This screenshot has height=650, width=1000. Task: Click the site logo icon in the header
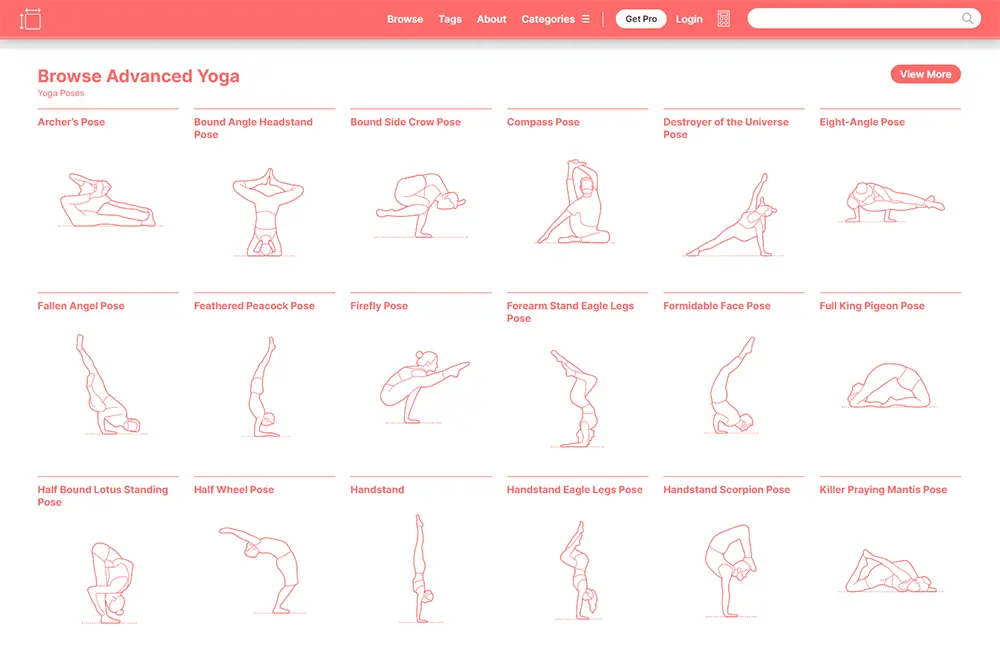click(30, 19)
